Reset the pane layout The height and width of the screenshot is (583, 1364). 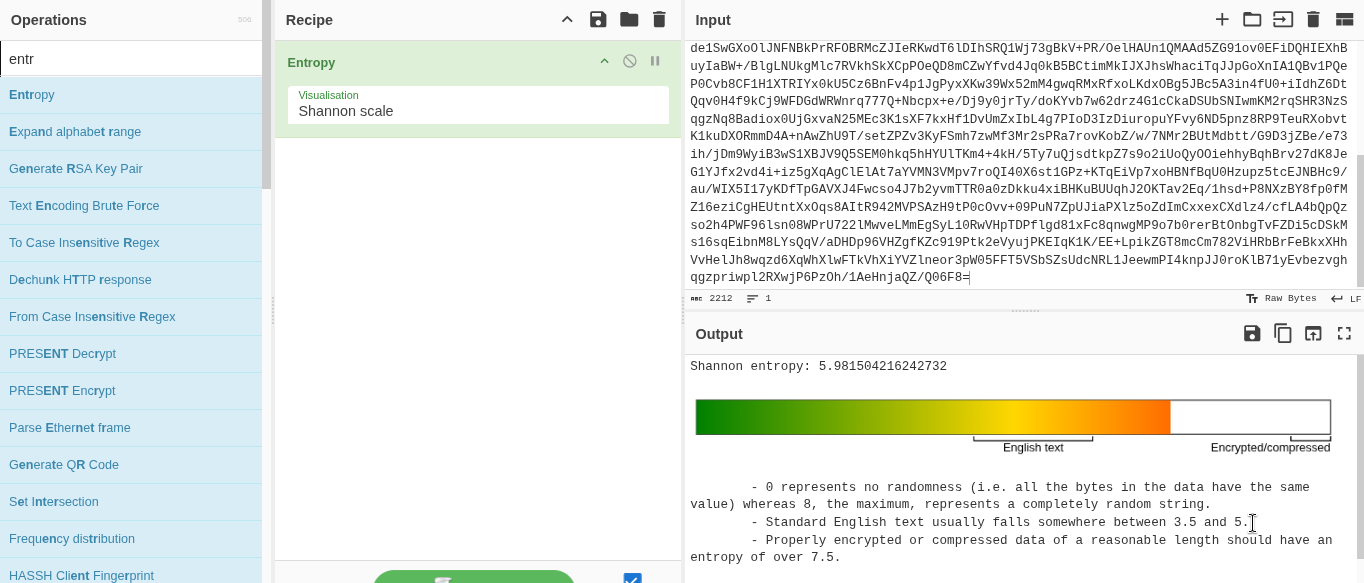click(x=1344, y=19)
